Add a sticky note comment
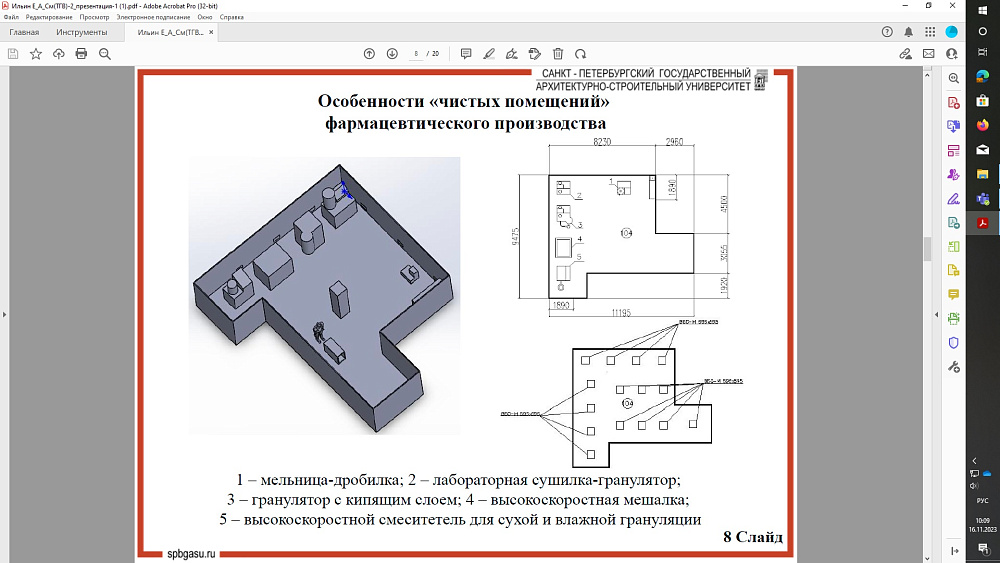Viewport: 1000px width, 563px height. [466, 54]
